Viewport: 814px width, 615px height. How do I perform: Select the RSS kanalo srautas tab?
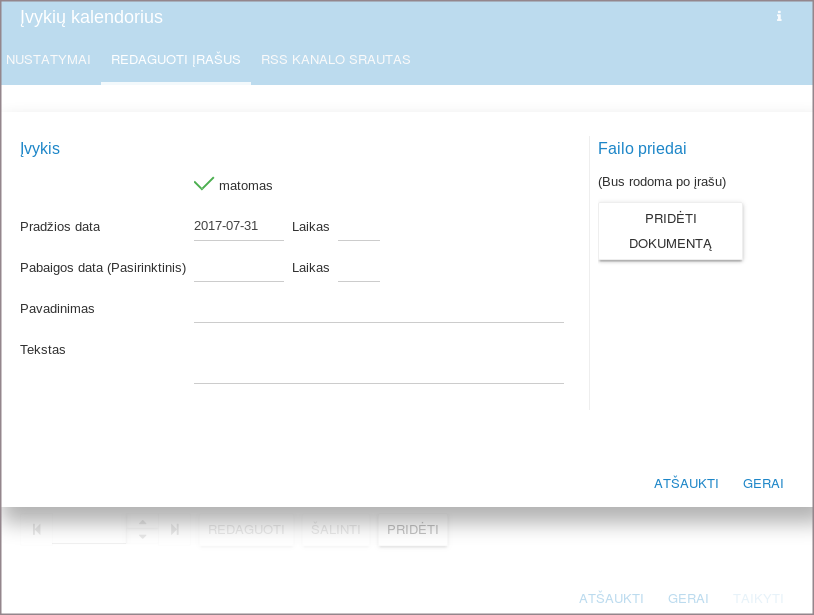coord(336,60)
